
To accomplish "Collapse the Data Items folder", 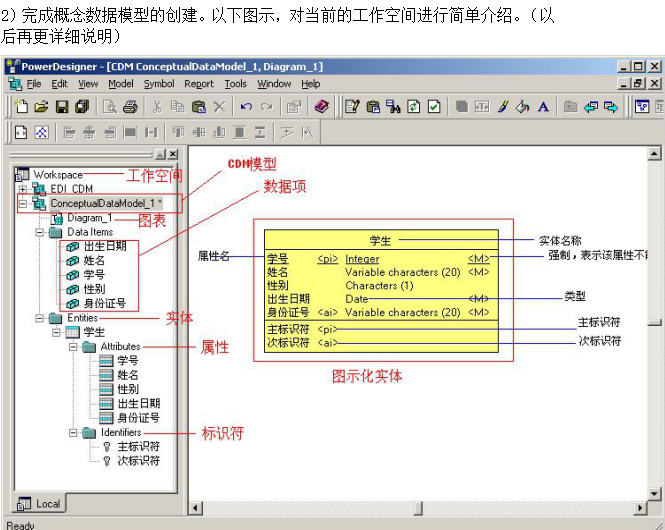I will [x=40, y=232].
